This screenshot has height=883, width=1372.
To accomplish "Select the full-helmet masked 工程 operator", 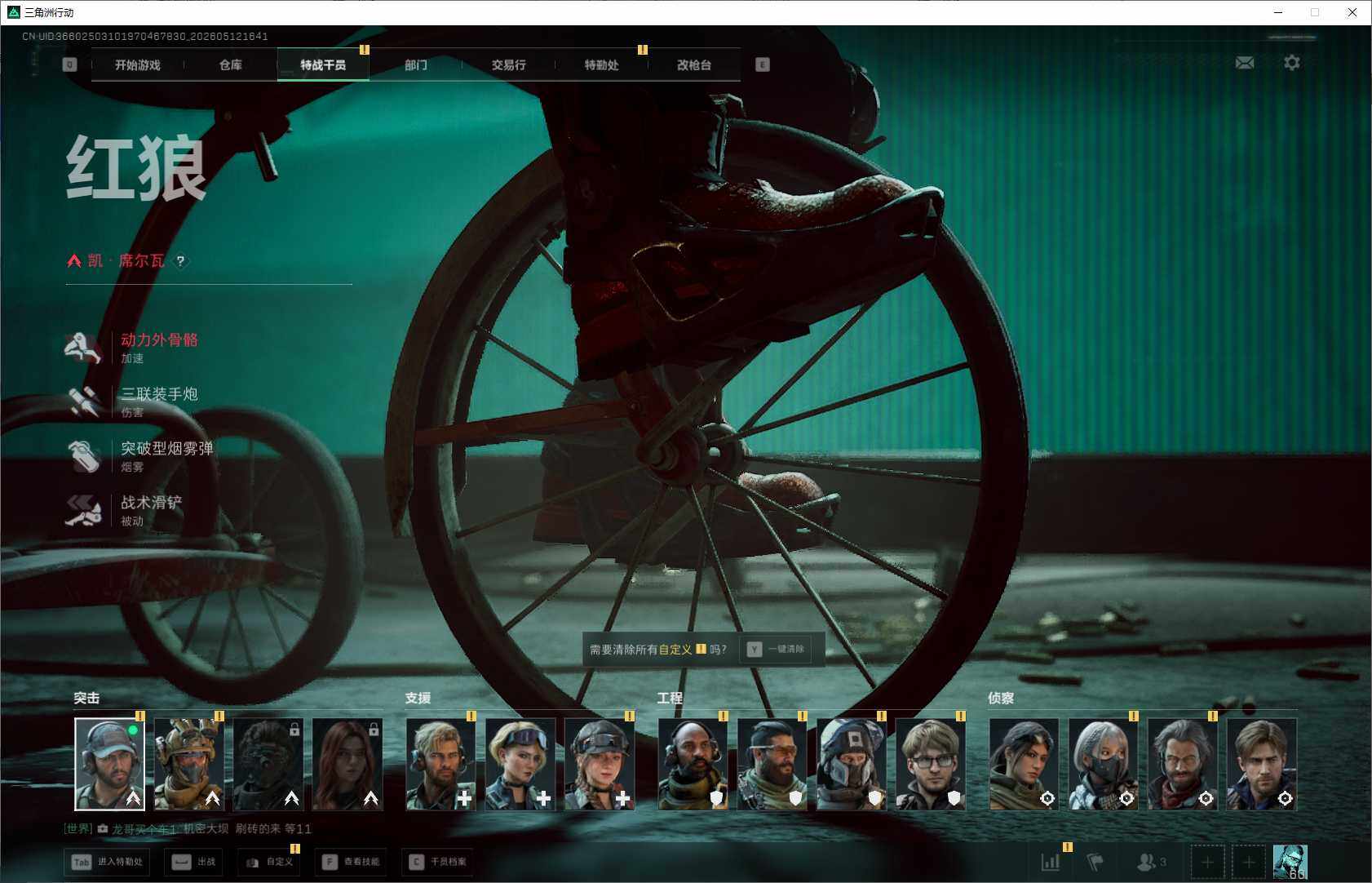I will (x=851, y=764).
